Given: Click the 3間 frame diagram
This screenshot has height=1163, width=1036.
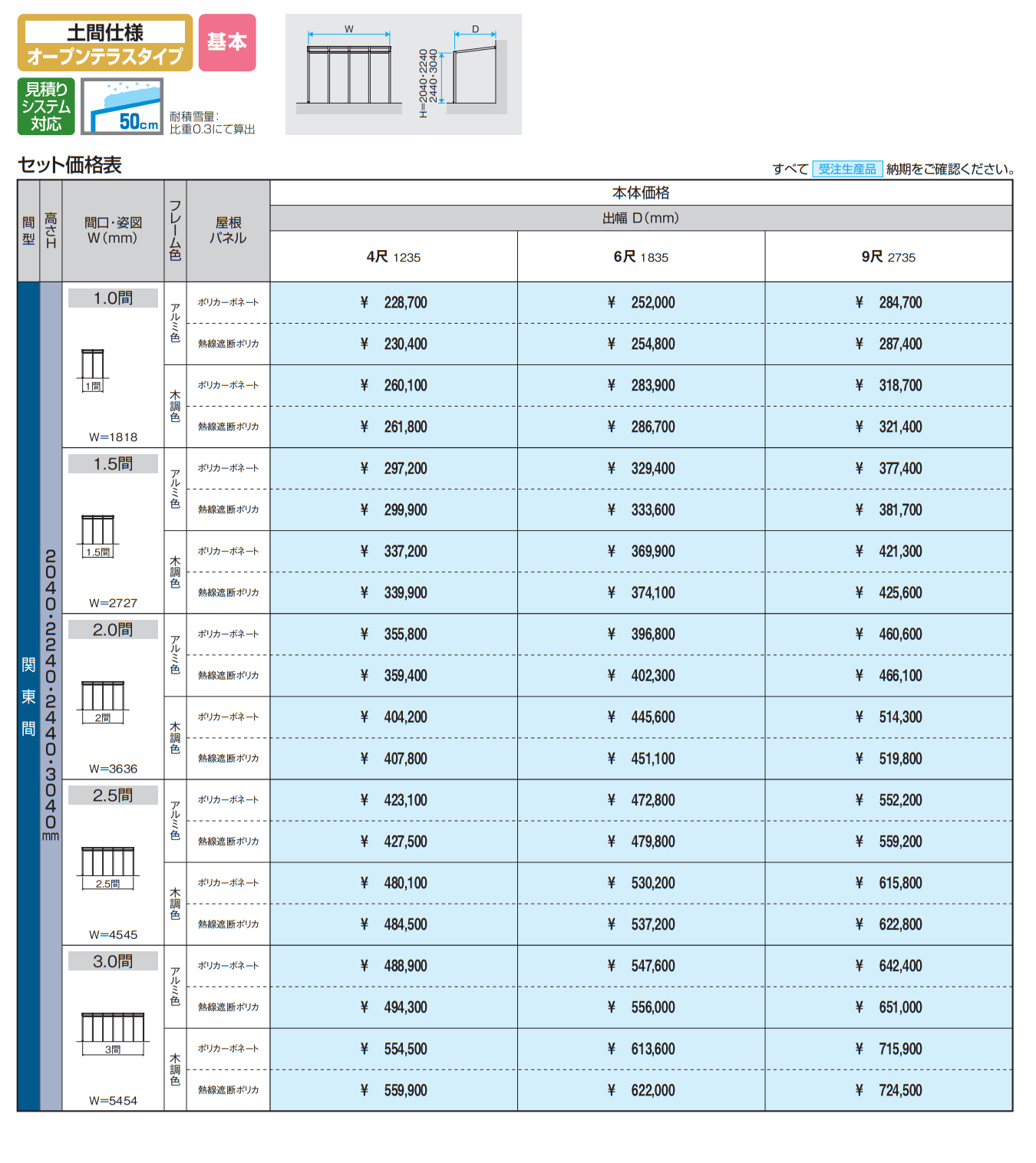Looking at the screenshot, I should (x=113, y=1033).
